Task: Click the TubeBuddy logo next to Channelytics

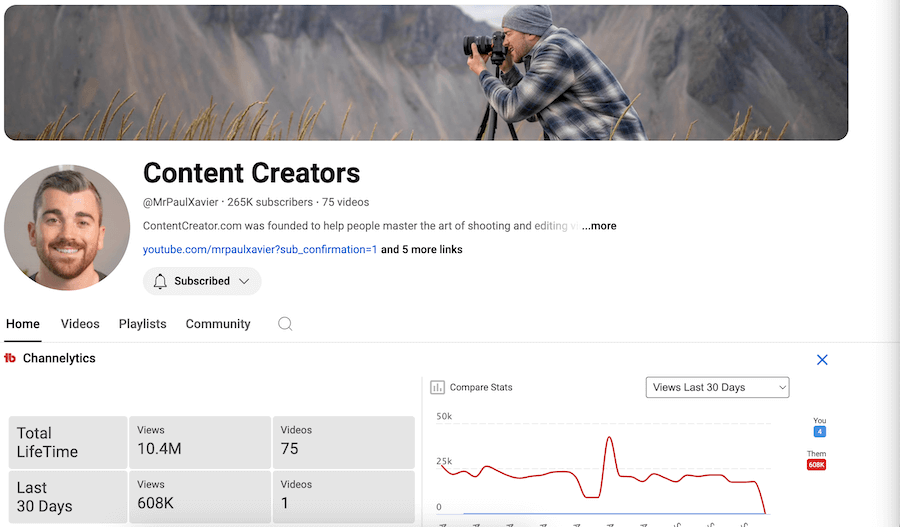Action: pyautogui.click(x=10, y=358)
